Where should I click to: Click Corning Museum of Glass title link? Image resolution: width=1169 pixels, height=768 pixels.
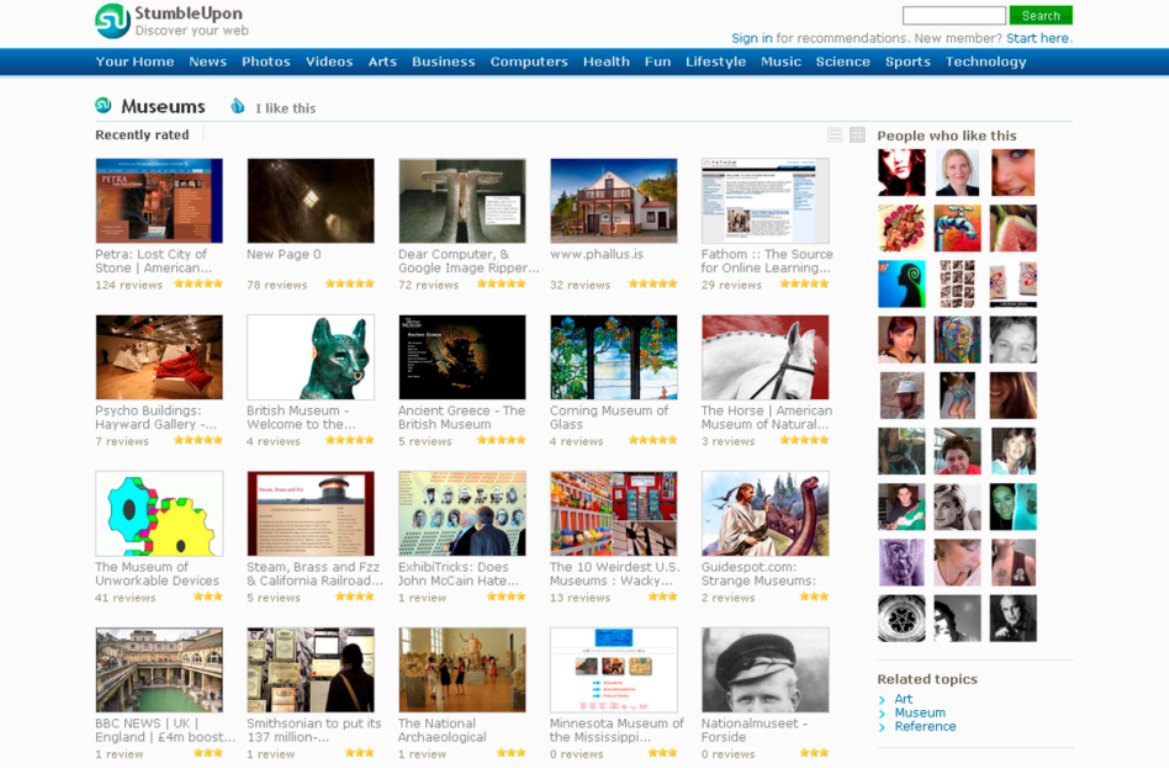pos(608,418)
